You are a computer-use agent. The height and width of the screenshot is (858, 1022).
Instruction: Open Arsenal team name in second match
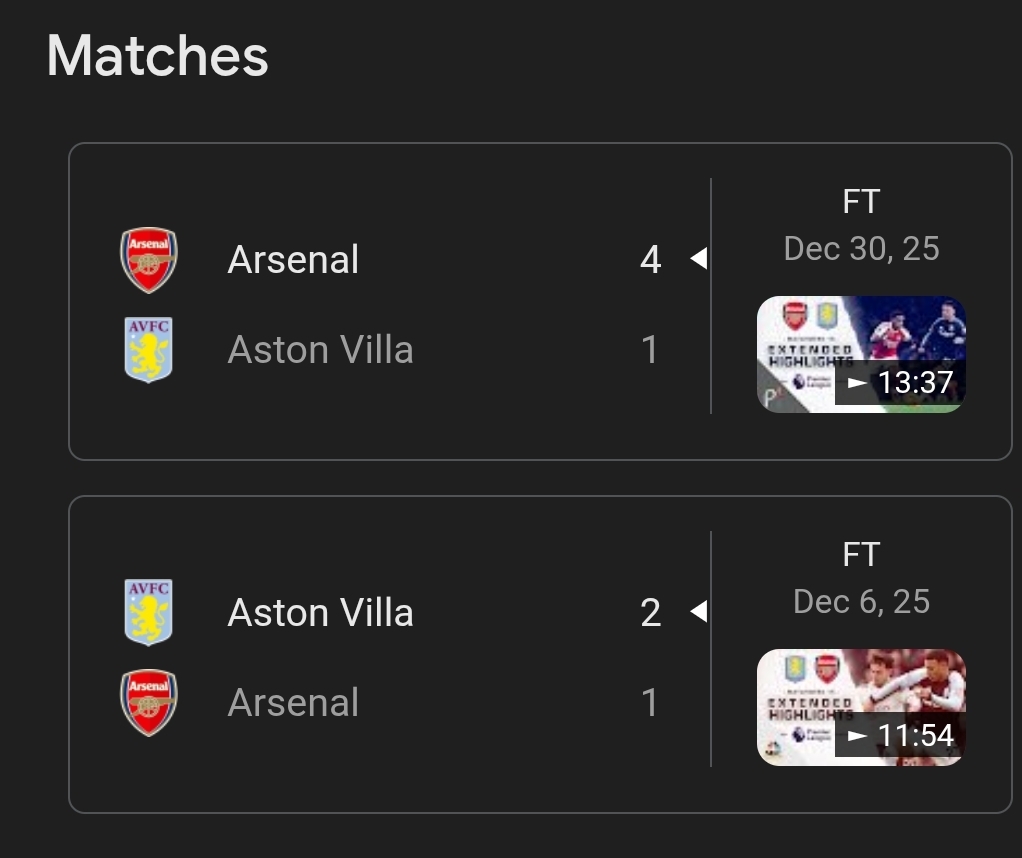pos(293,702)
